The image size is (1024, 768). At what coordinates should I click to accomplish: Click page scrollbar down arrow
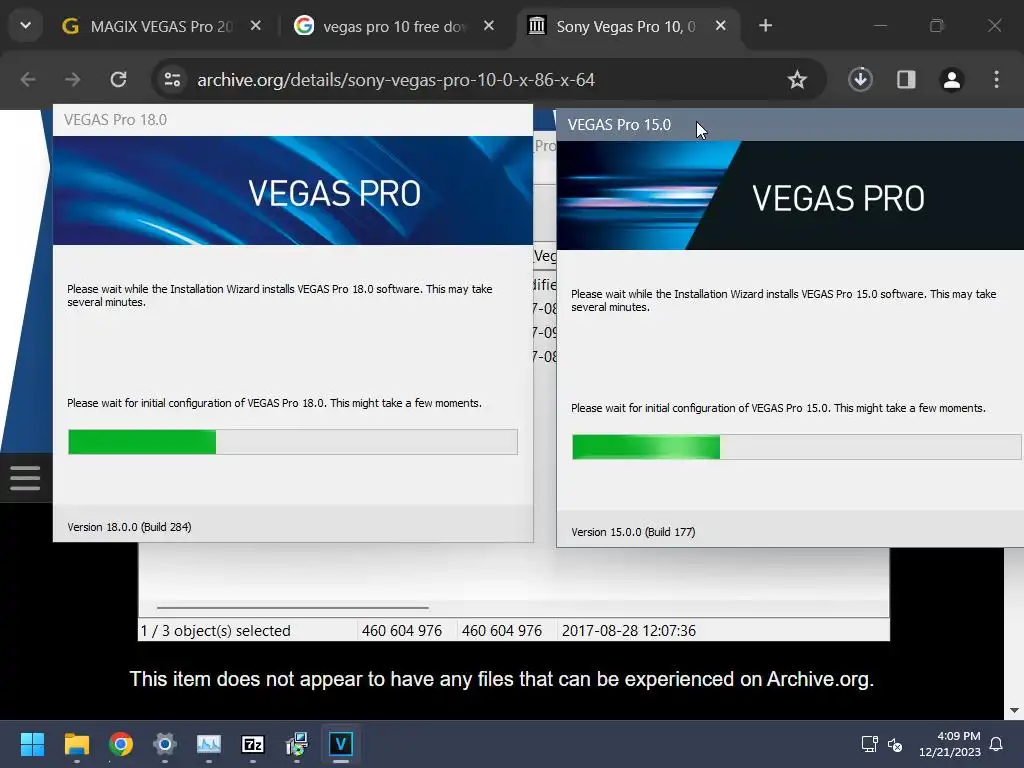(x=1014, y=711)
